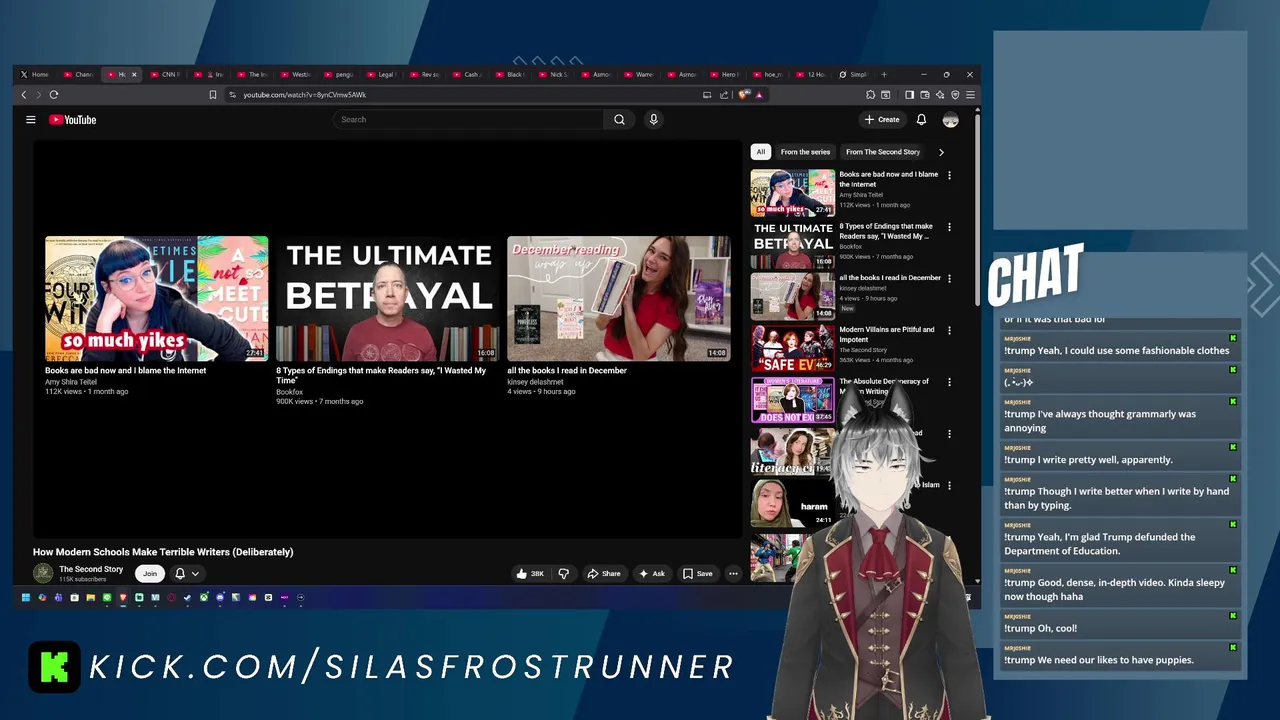The image size is (1280, 720).
Task: Open options for 'all the books I read' sidebar video
Action: [949, 279]
